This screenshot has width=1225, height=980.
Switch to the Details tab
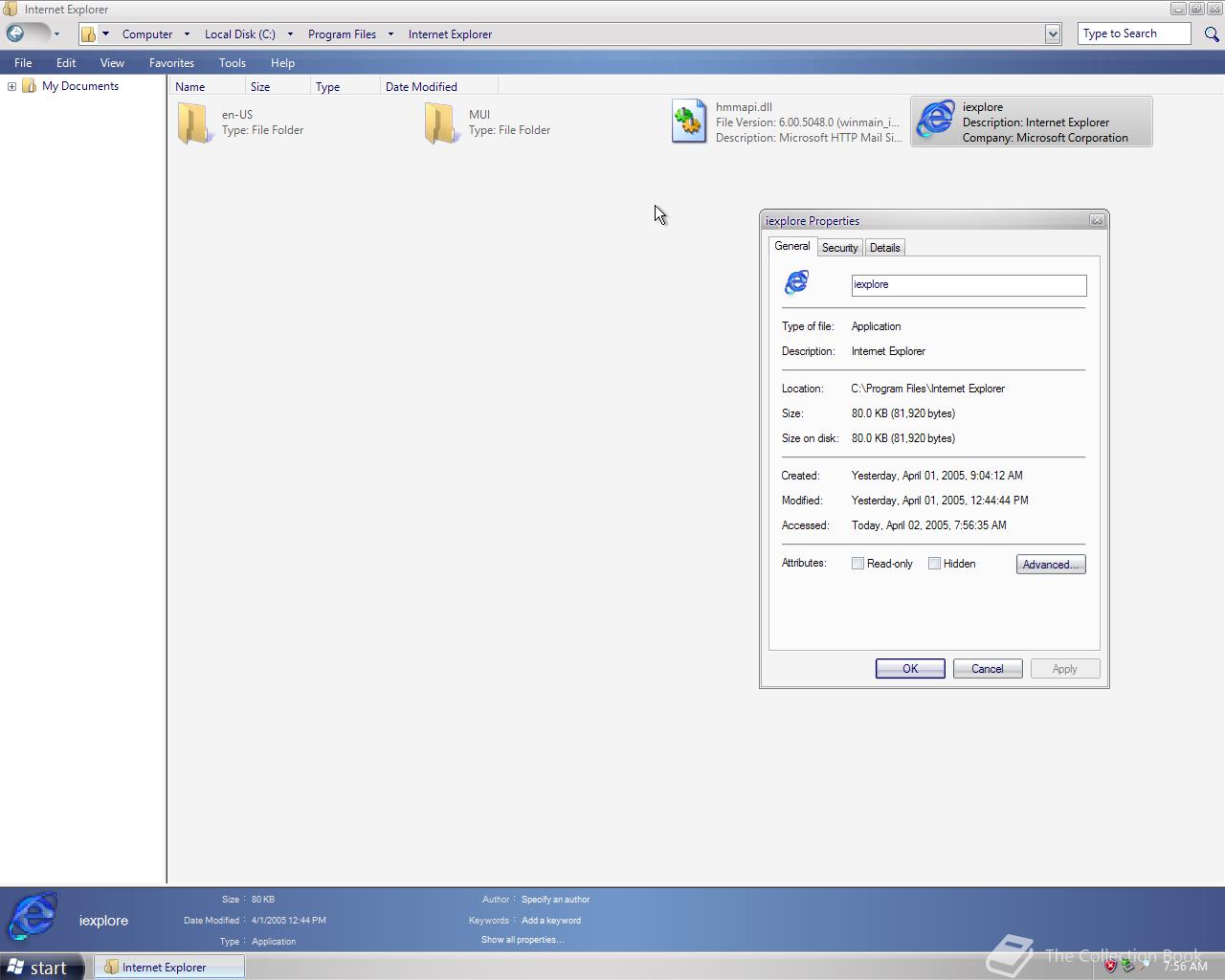884,248
